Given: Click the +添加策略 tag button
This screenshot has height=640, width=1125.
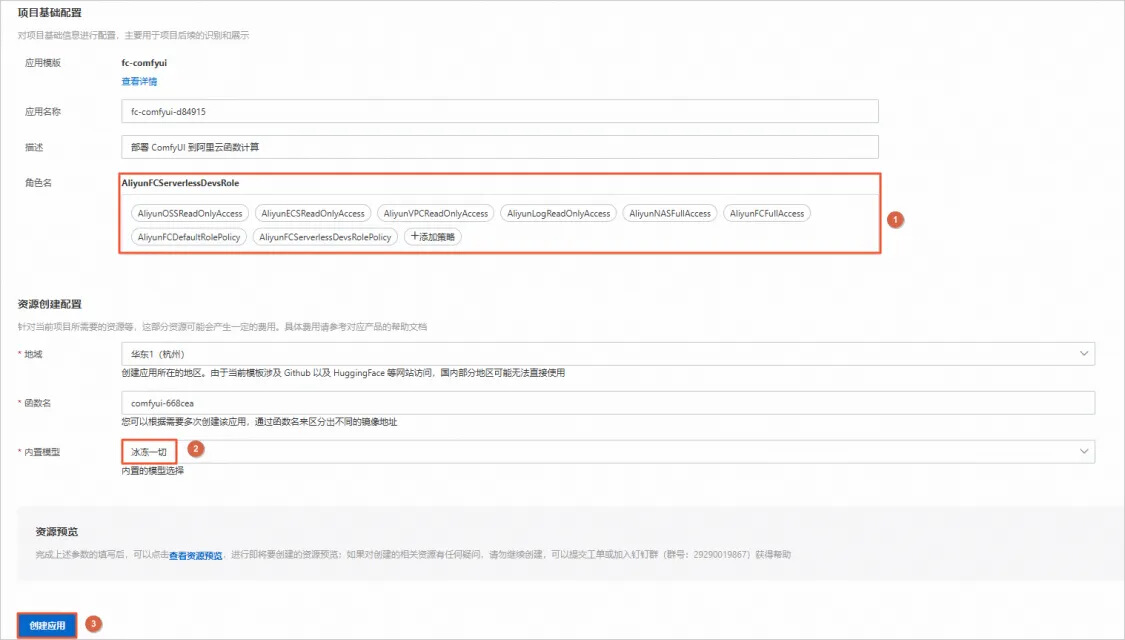Looking at the screenshot, I should click(433, 237).
